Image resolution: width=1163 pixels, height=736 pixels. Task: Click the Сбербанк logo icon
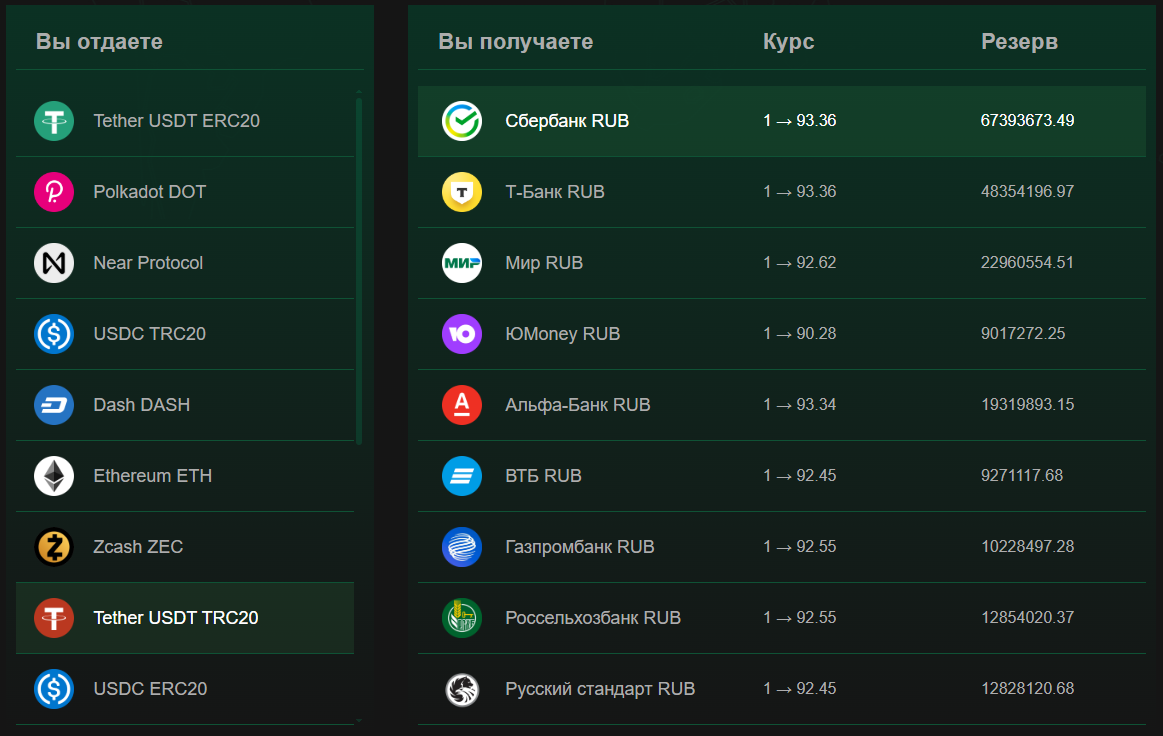click(462, 121)
